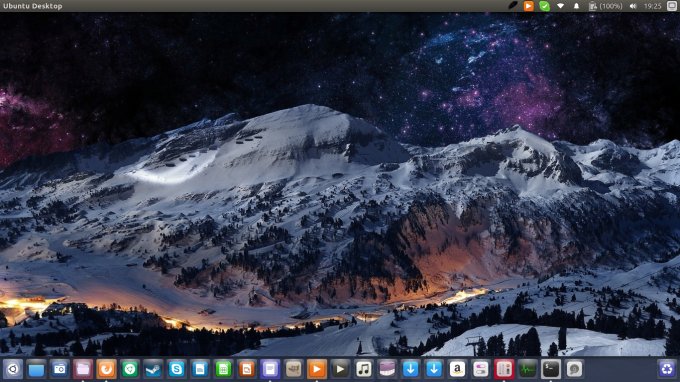Open Skype from the dock
The height and width of the screenshot is (382, 680).
pos(177,369)
